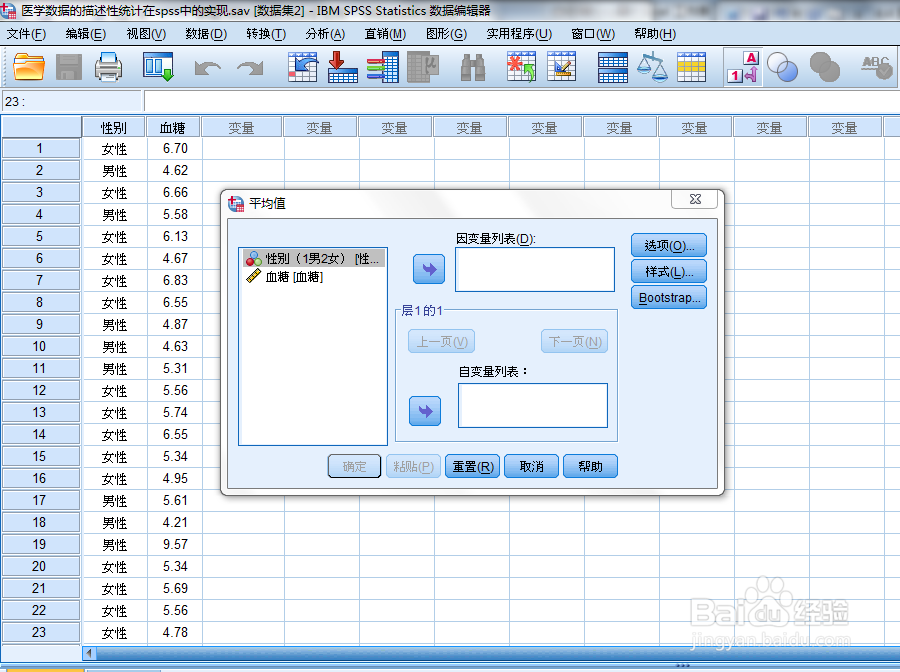Click the Go to variable icon
This screenshot has height=672, width=900.
click(343, 67)
